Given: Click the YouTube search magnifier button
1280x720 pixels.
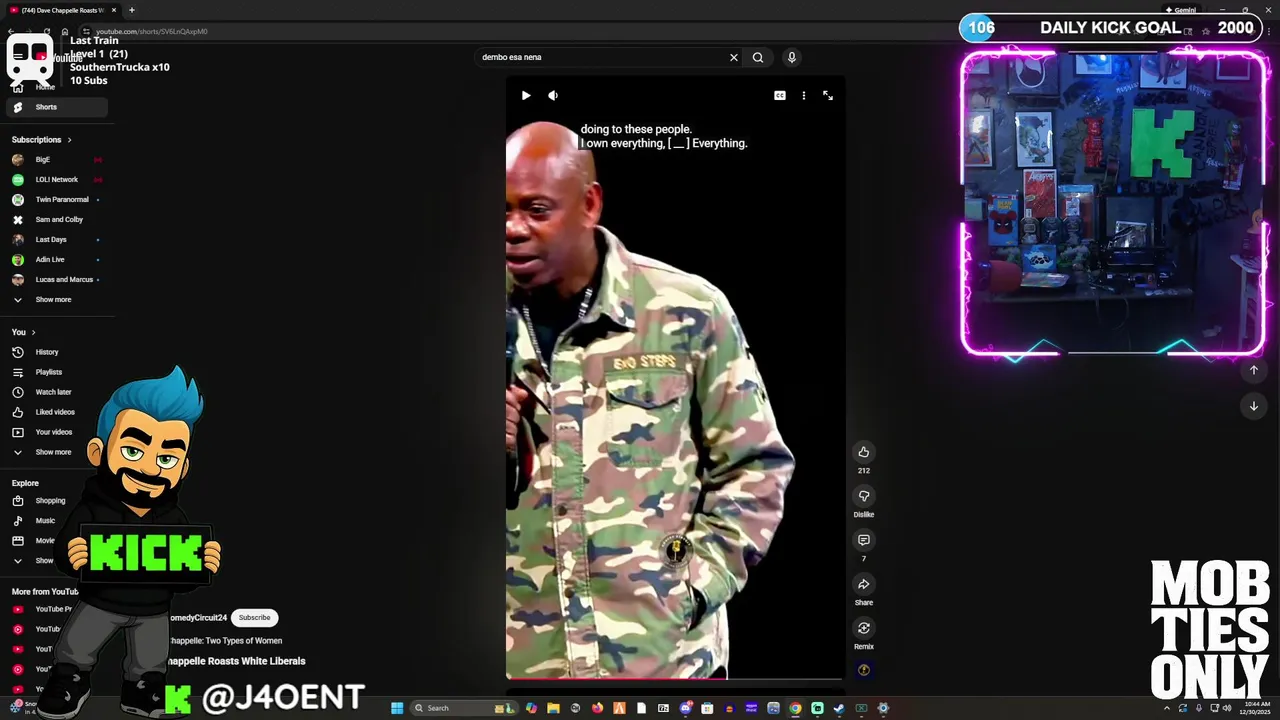Looking at the screenshot, I should tap(758, 57).
